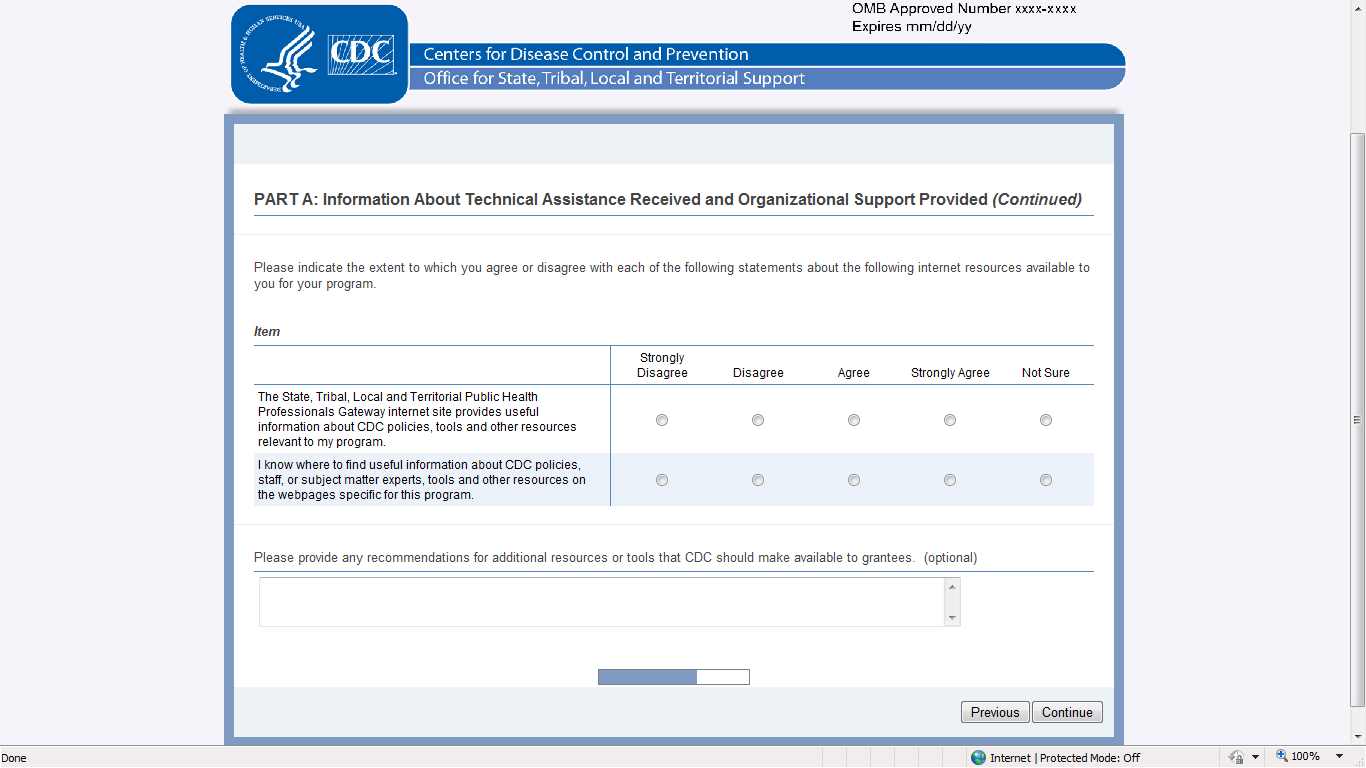The image size is (1366, 768).
Task: Select Strongly Disagree for Gateway internet site statement
Action: tap(662, 420)
